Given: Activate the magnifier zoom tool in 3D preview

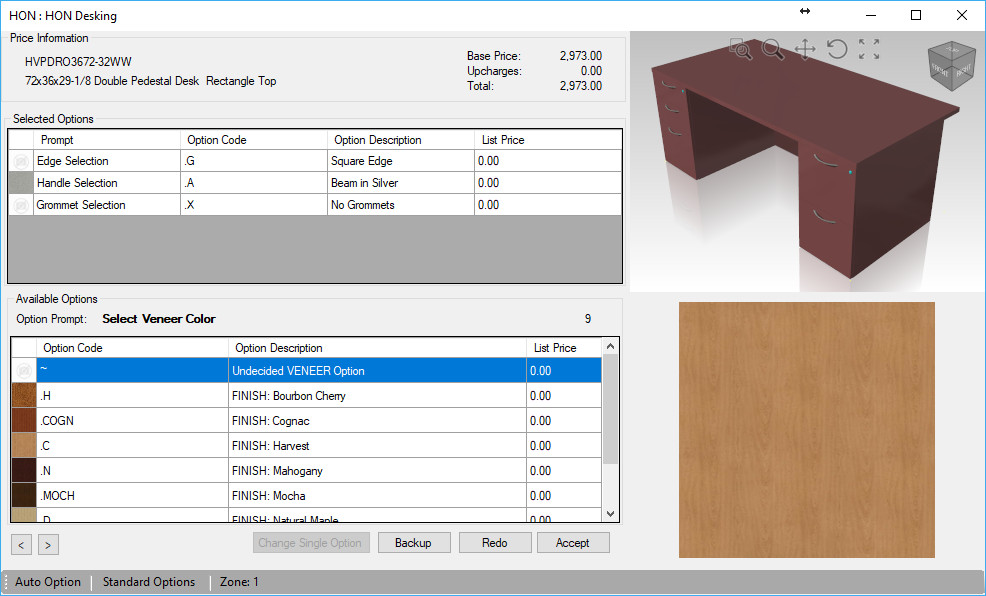Looking at the screenshot, I should 772,49.
